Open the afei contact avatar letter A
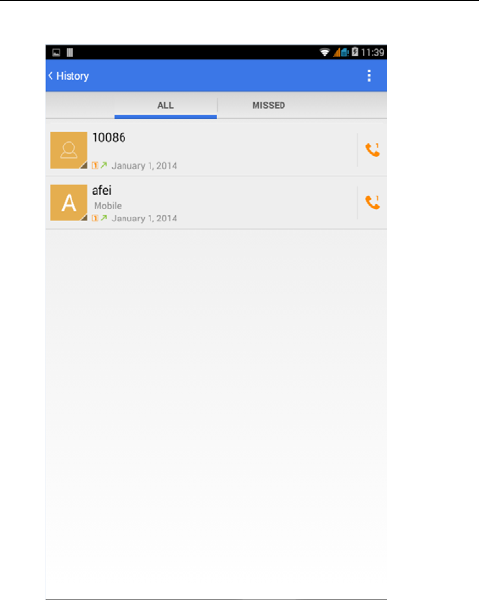Viewport: 479px width, 600px height. coord(69,203)
